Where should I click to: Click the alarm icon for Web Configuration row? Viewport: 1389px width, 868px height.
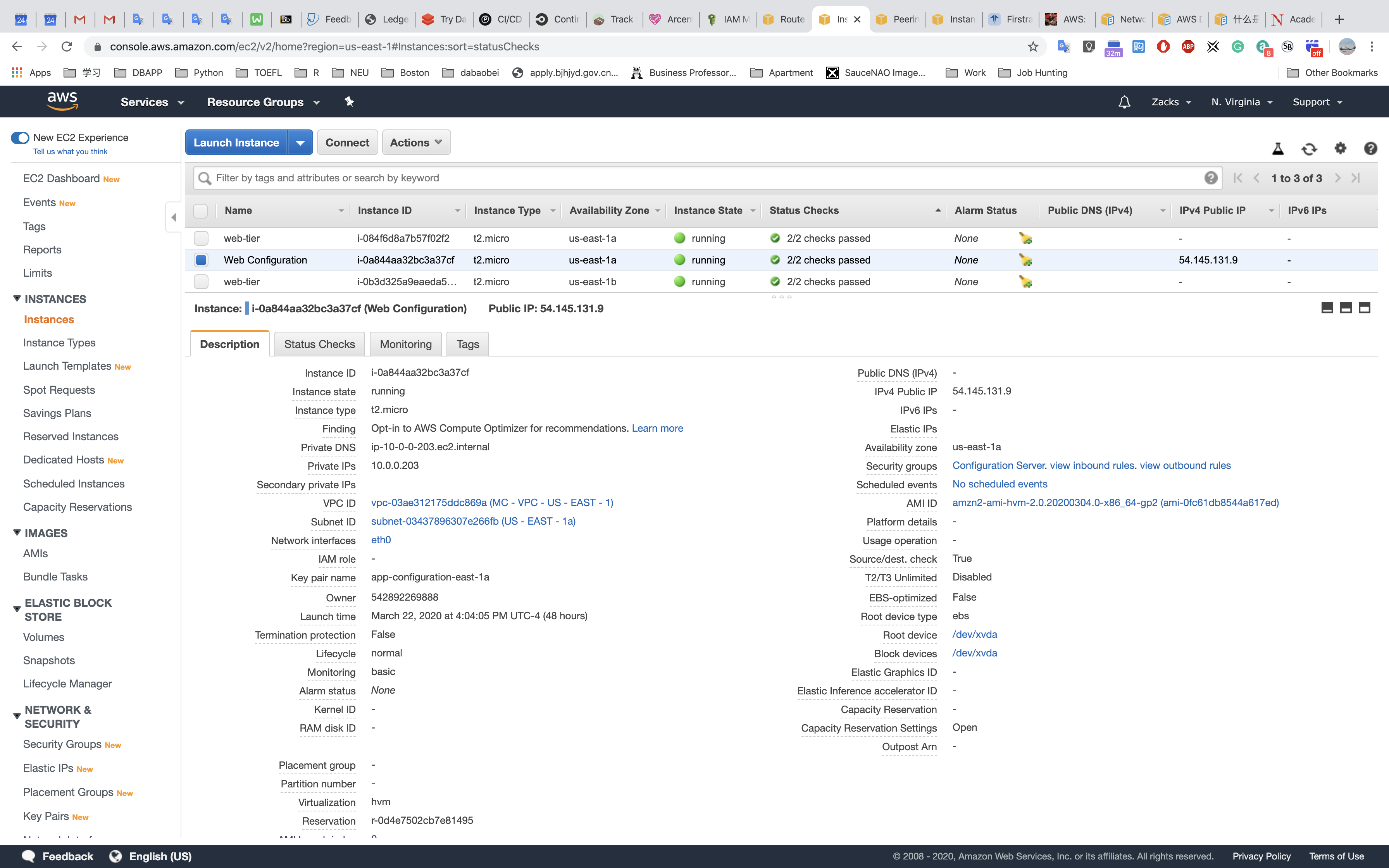tap(1025, 260)
